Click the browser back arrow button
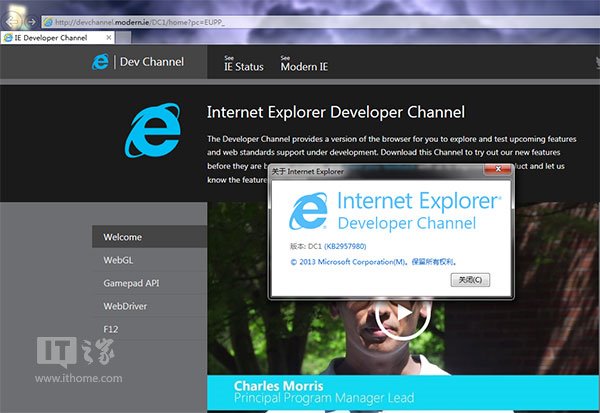The width and height of the screenshot is (600, 413). [x=12, y=21]
